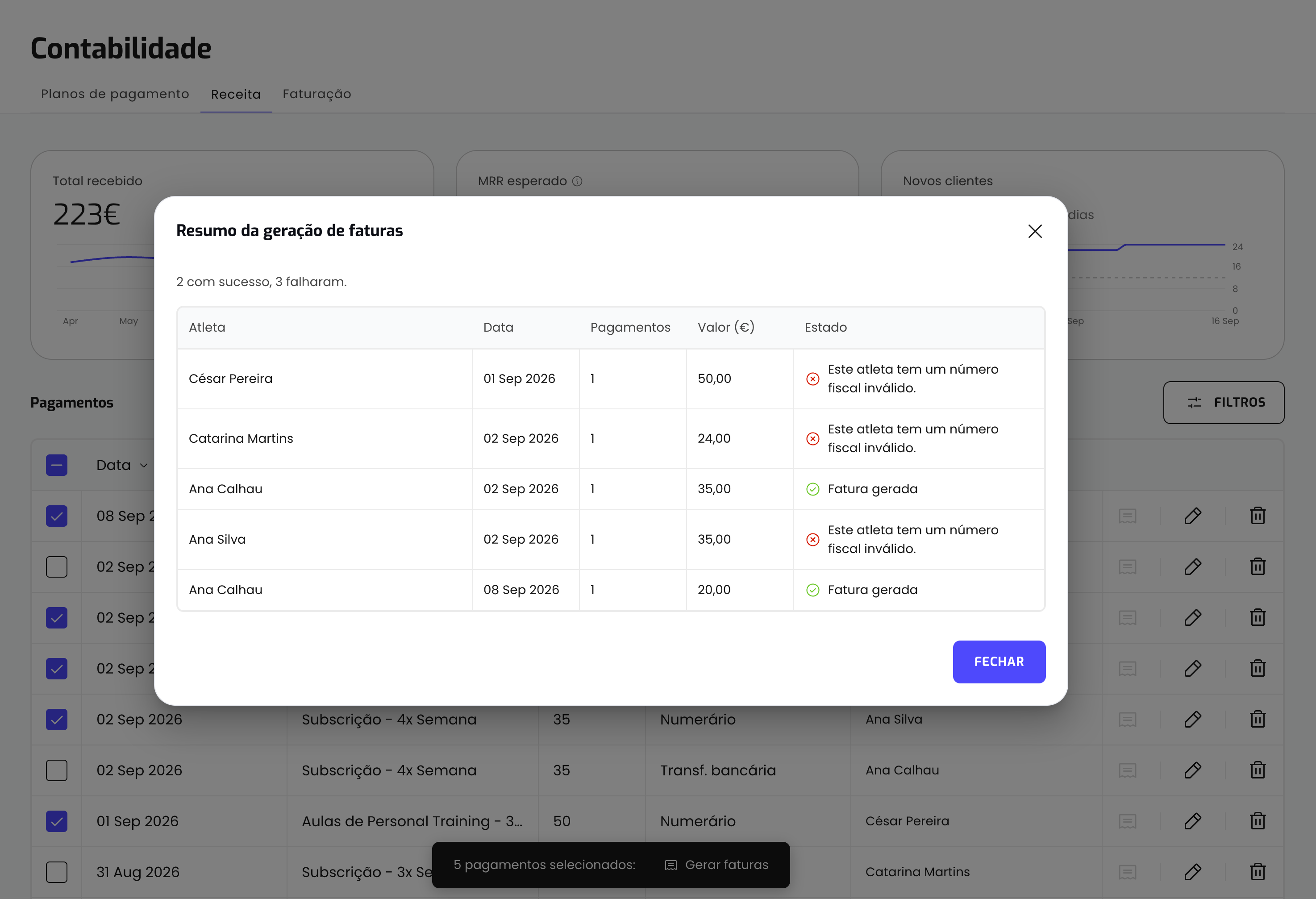
Task: Open the Data column sort chevron
Action: pyautogui.click(x=144, y=466)
